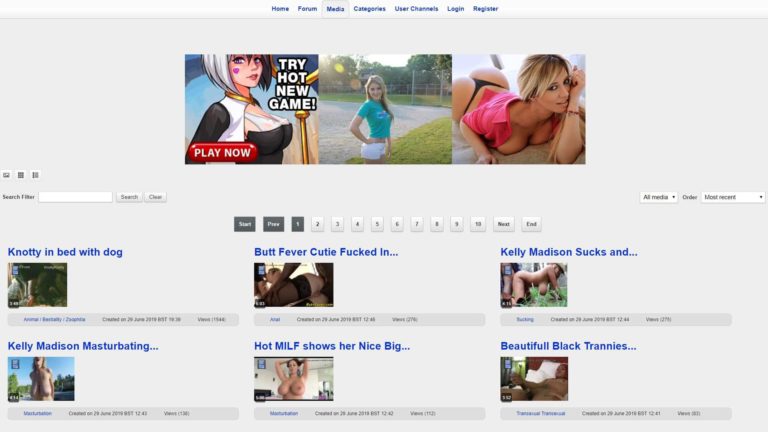Click the Login link
The width and height of the screenshot is (768, 432).
click(456, 9)
